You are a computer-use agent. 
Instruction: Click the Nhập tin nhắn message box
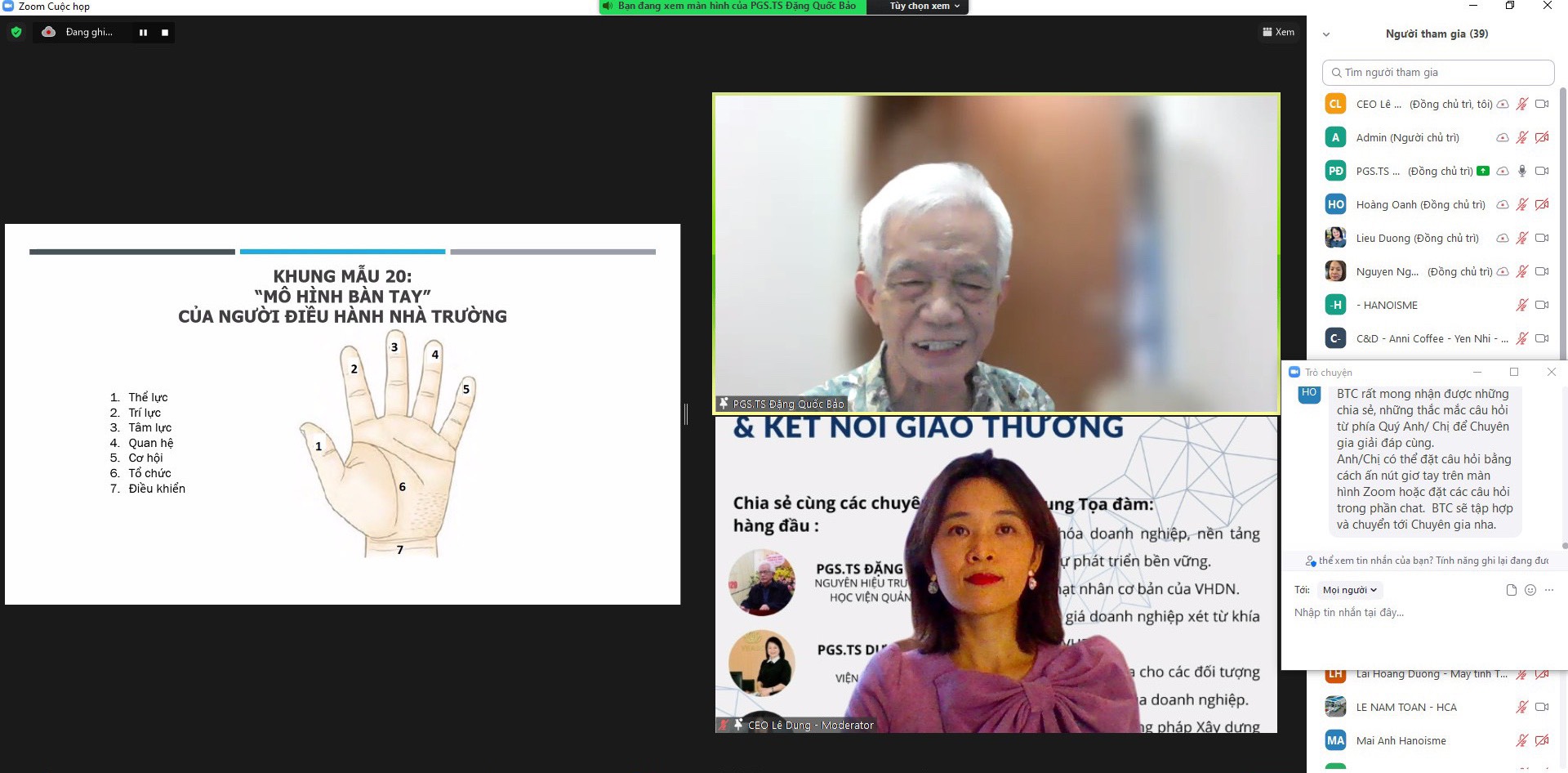[x=1421, y=613]
